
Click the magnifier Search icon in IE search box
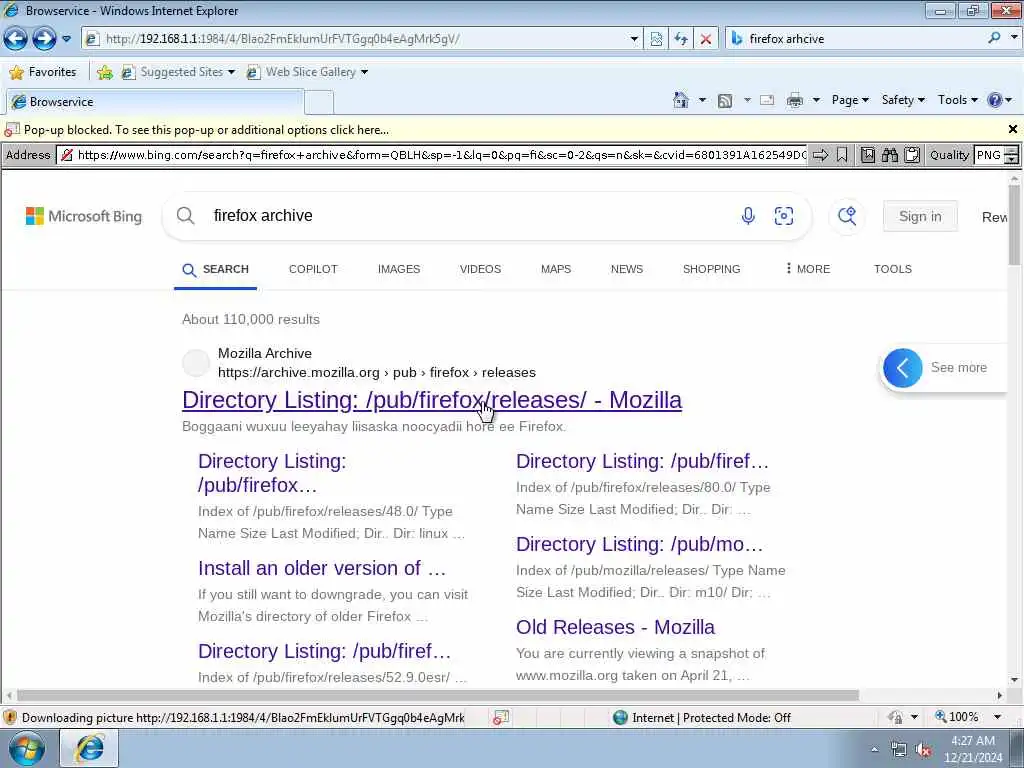click(995, 39)
